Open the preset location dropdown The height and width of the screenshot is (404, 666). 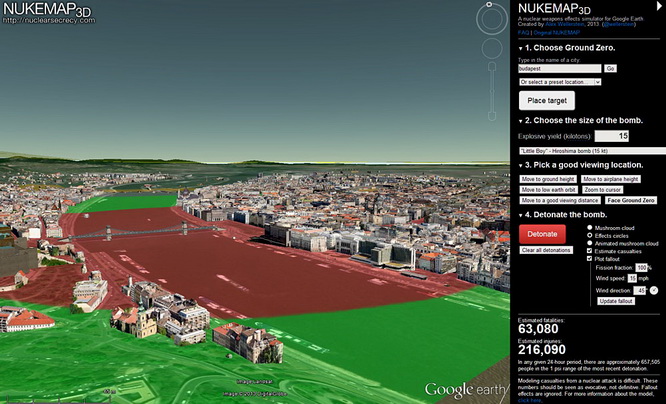tap(560, 82)
